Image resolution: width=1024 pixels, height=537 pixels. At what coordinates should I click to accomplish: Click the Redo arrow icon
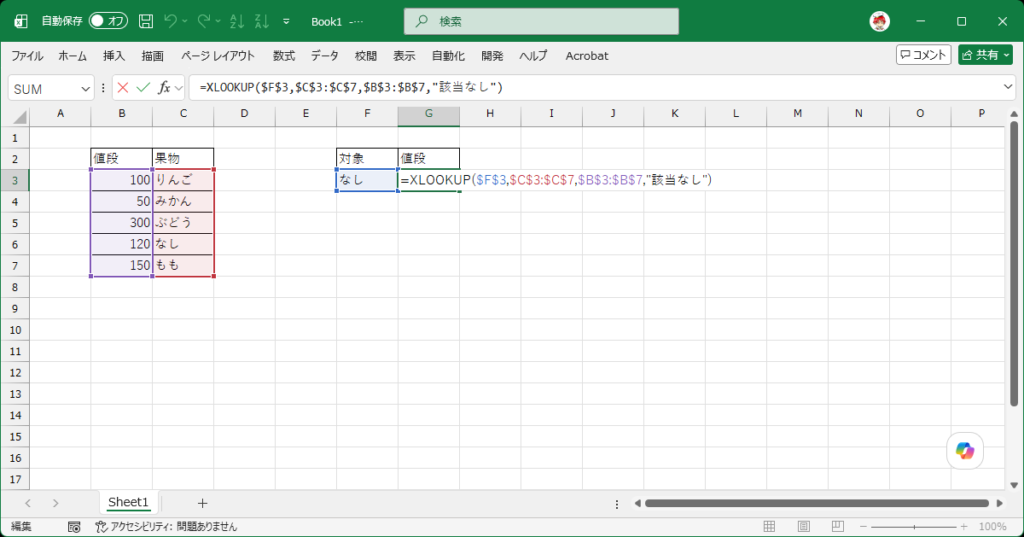(x=204, y=21)
